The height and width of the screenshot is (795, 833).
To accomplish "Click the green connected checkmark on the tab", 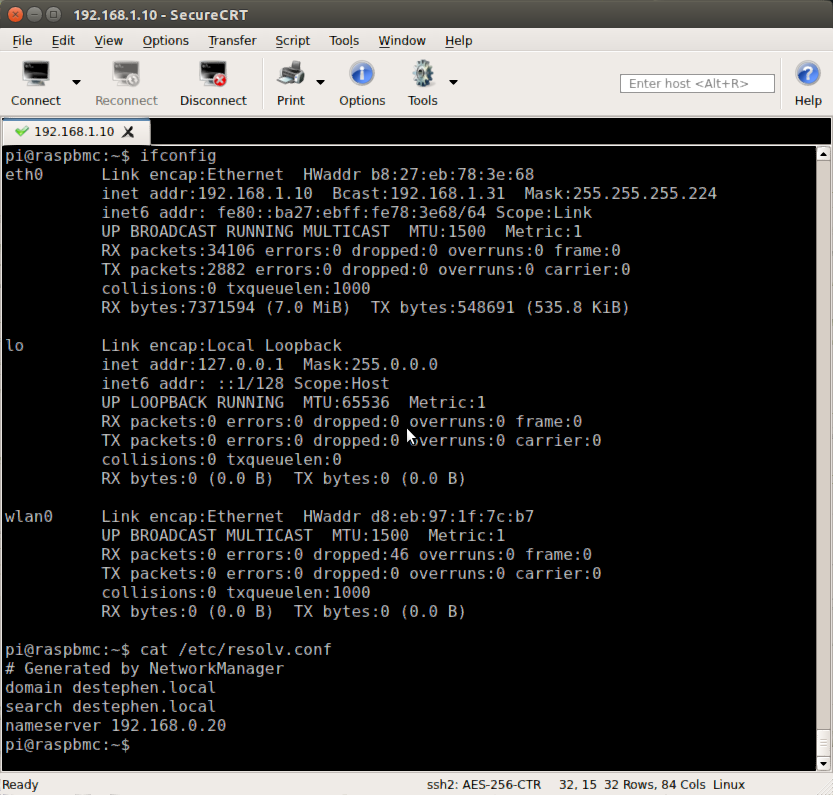I will point(21,131).
